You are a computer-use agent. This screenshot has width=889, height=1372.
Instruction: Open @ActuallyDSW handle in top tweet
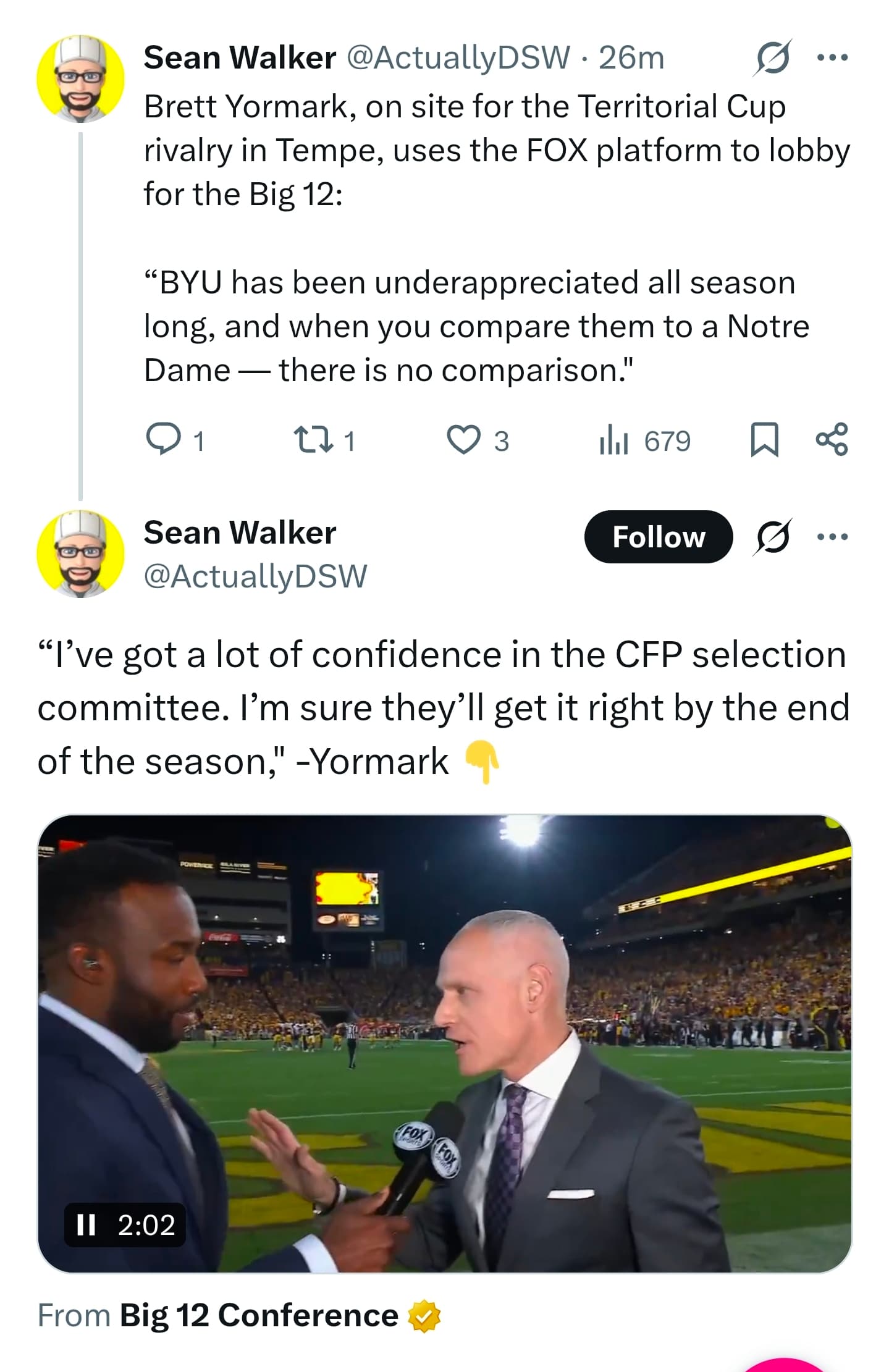(x=458, y=58)
